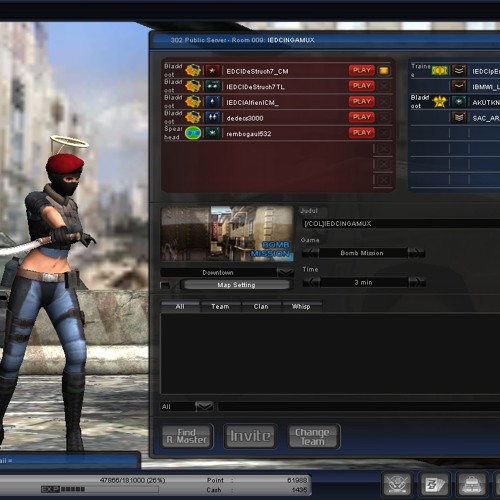Click the experience text 47866/181000
Screen dimensions: 500x500
[x=133, y=480]
